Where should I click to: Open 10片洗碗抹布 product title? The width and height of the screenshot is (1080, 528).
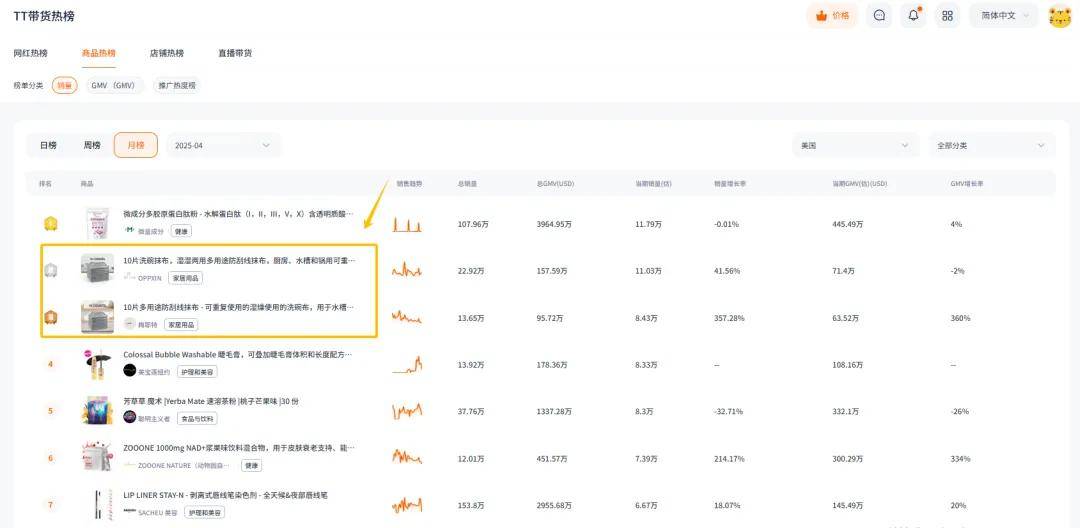(x=239, y=261)
